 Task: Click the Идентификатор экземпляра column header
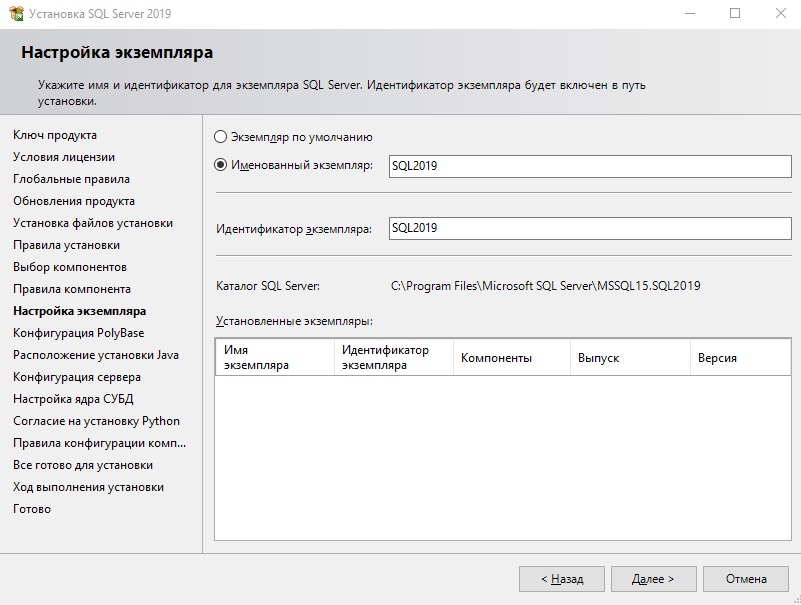(x=393, y=357)
